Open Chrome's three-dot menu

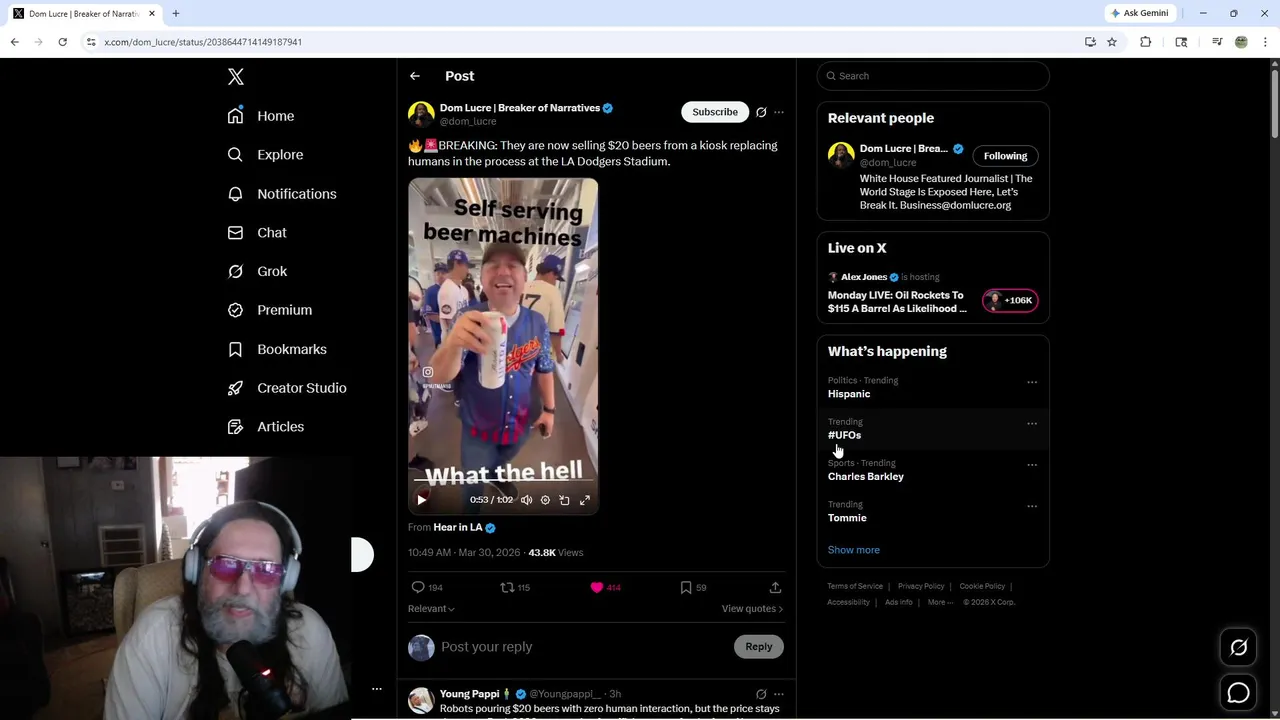[1266, 42]
